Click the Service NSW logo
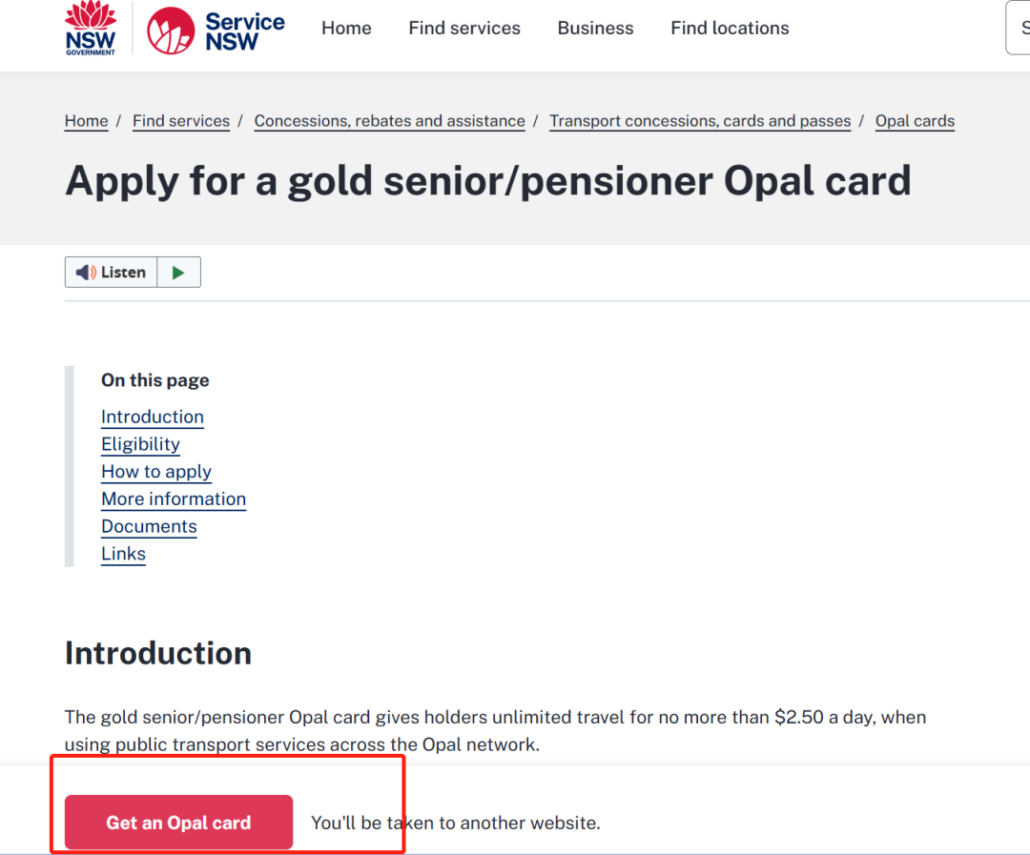The image size is (1030, 855). [216, 30]
